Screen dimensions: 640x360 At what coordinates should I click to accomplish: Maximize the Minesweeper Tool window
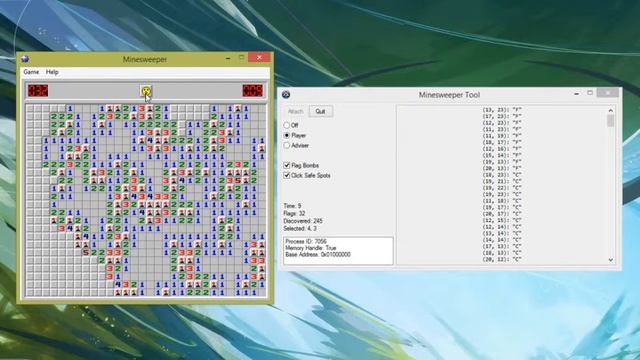pyautogui.click(x=590, y=93)
